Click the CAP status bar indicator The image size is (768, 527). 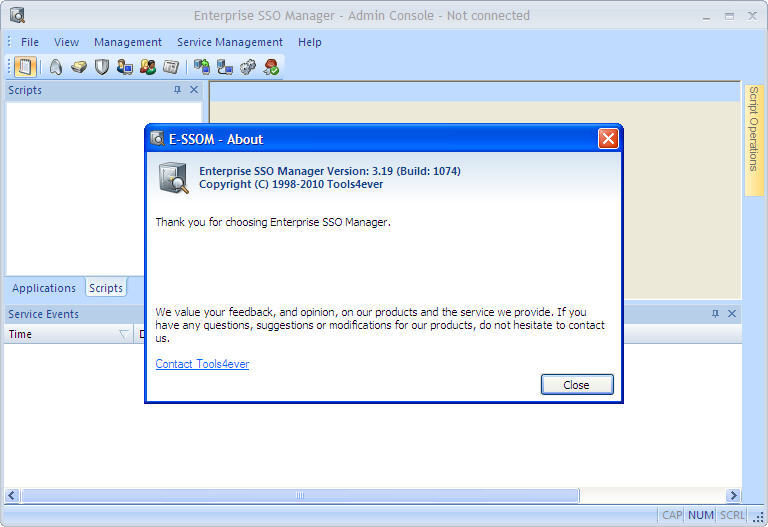[x=672, y=515]
